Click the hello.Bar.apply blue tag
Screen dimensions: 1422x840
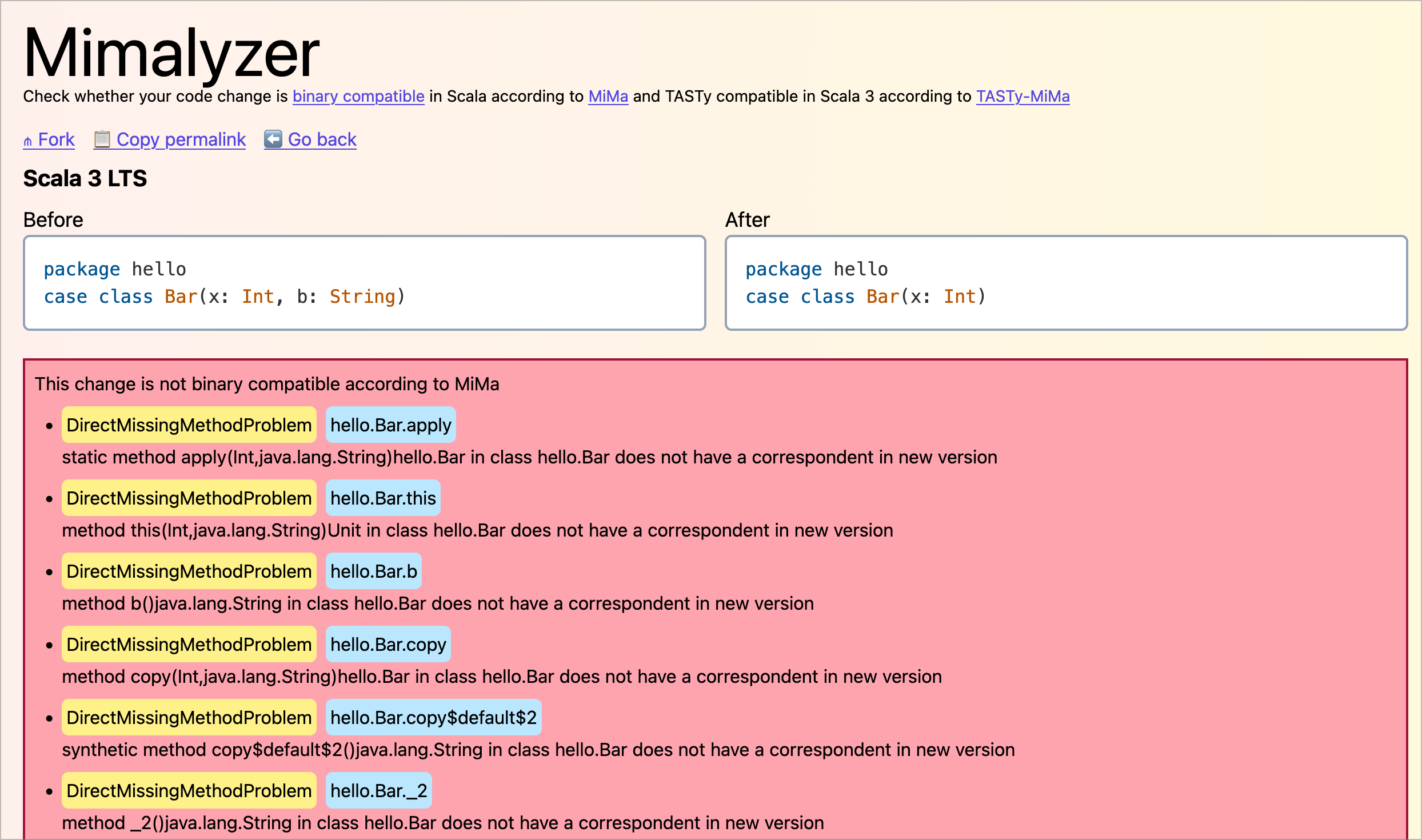[390, 425]
